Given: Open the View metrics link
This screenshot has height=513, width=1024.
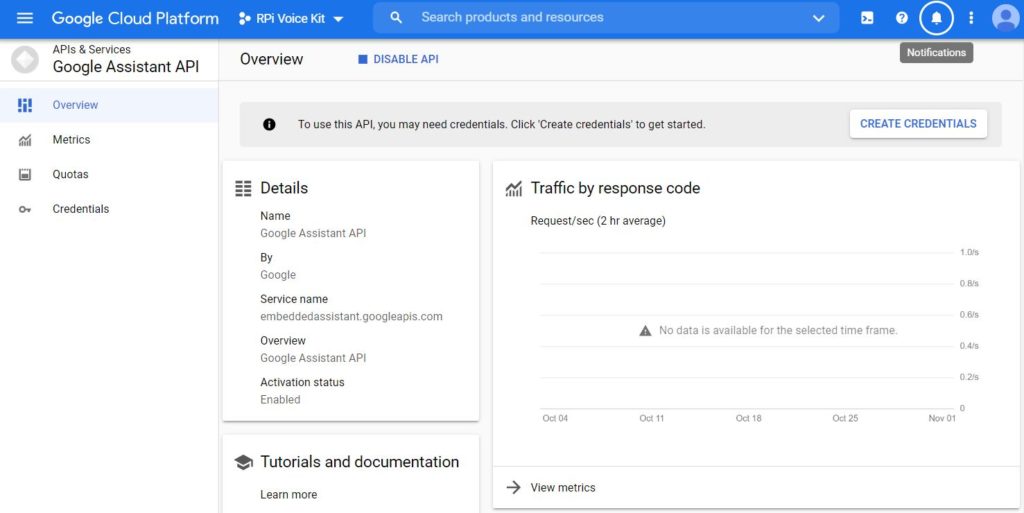Looking at the screenshot, I should [563, 488].
